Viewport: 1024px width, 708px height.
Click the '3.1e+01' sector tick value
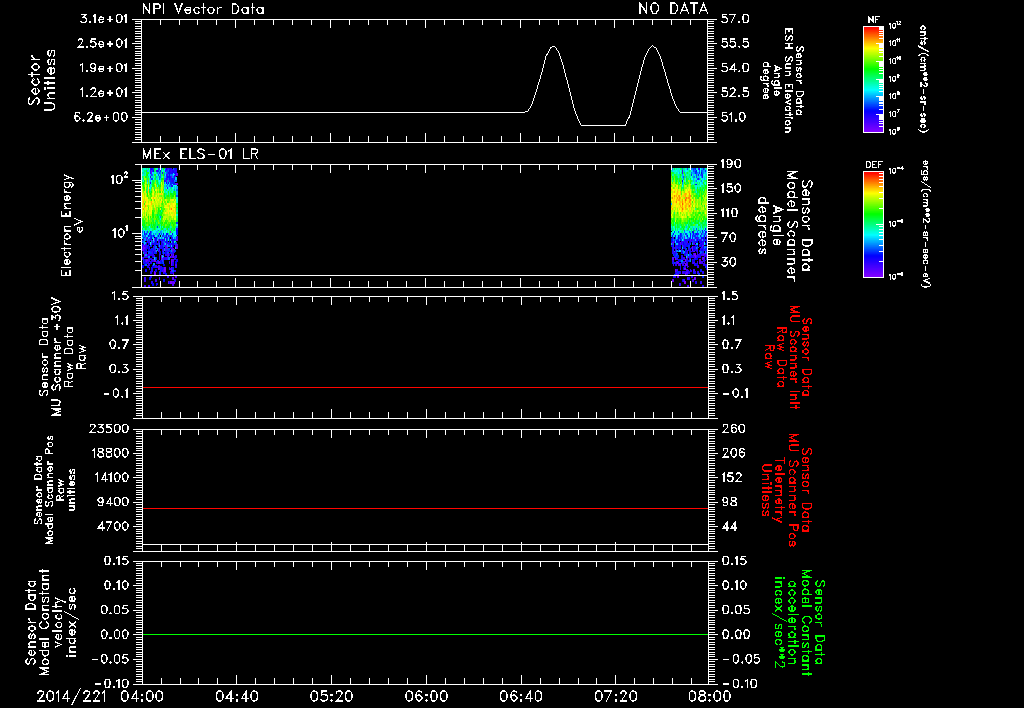[104, 19]
